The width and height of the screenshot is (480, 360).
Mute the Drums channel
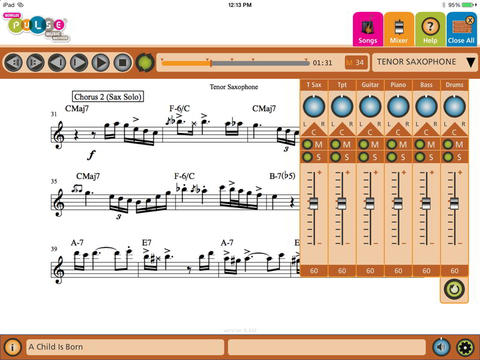point(448,145)
